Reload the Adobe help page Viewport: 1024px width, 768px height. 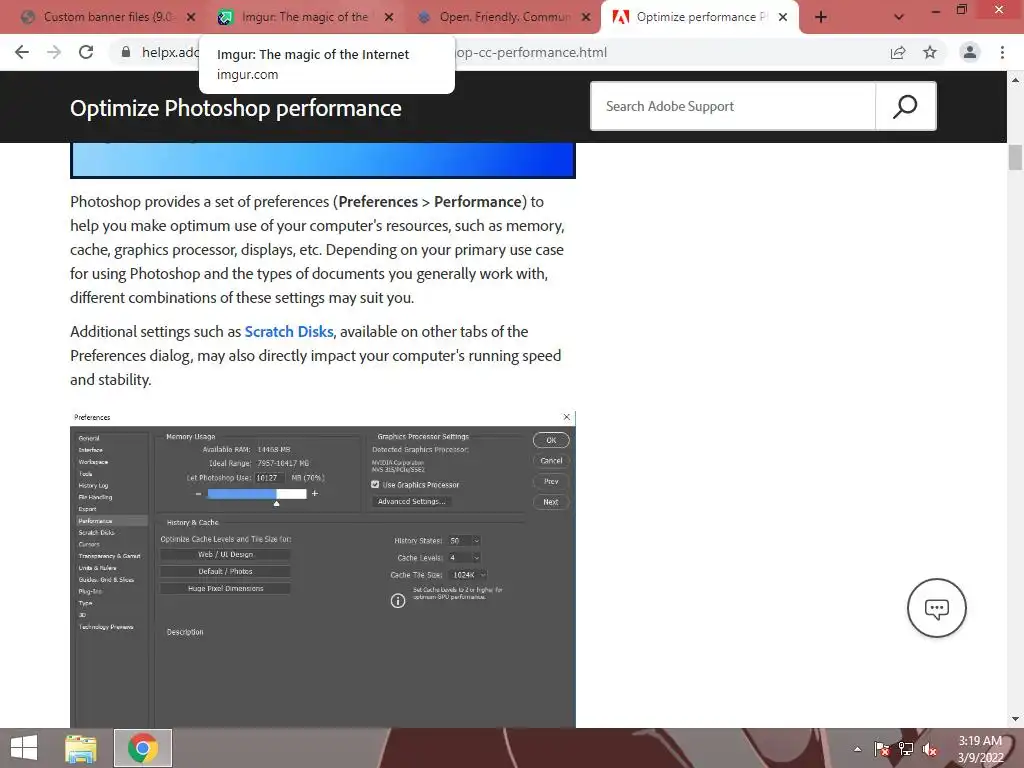tap(86, 52)
